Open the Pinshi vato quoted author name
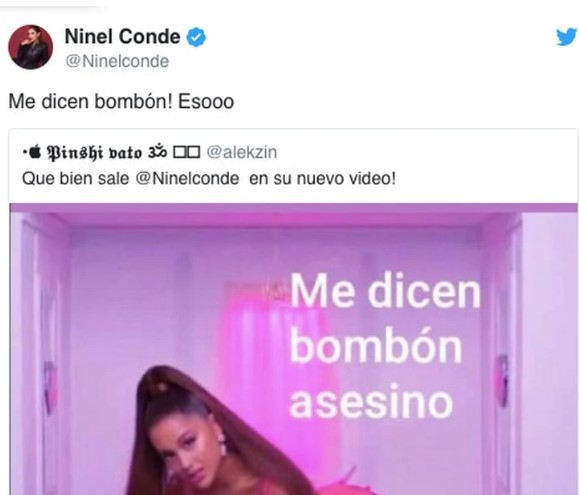 click(x=94, y=152)
